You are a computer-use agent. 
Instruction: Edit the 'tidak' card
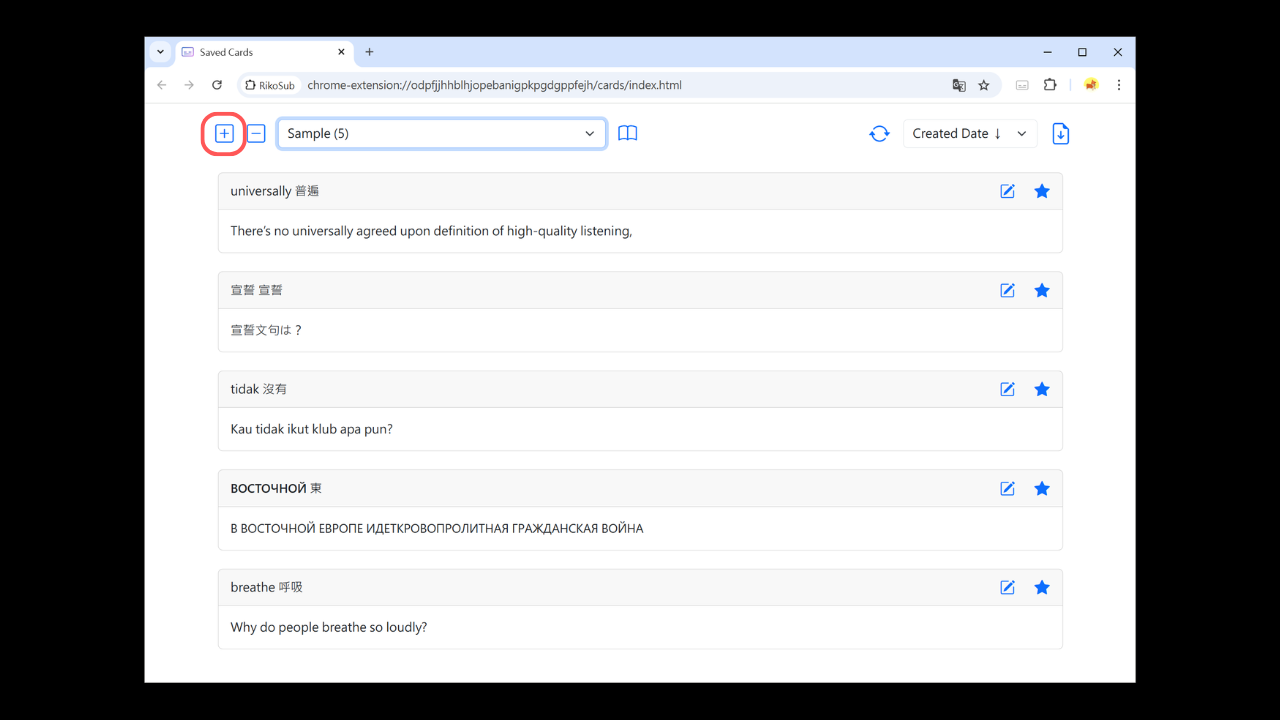click(x=1007, y=389)
